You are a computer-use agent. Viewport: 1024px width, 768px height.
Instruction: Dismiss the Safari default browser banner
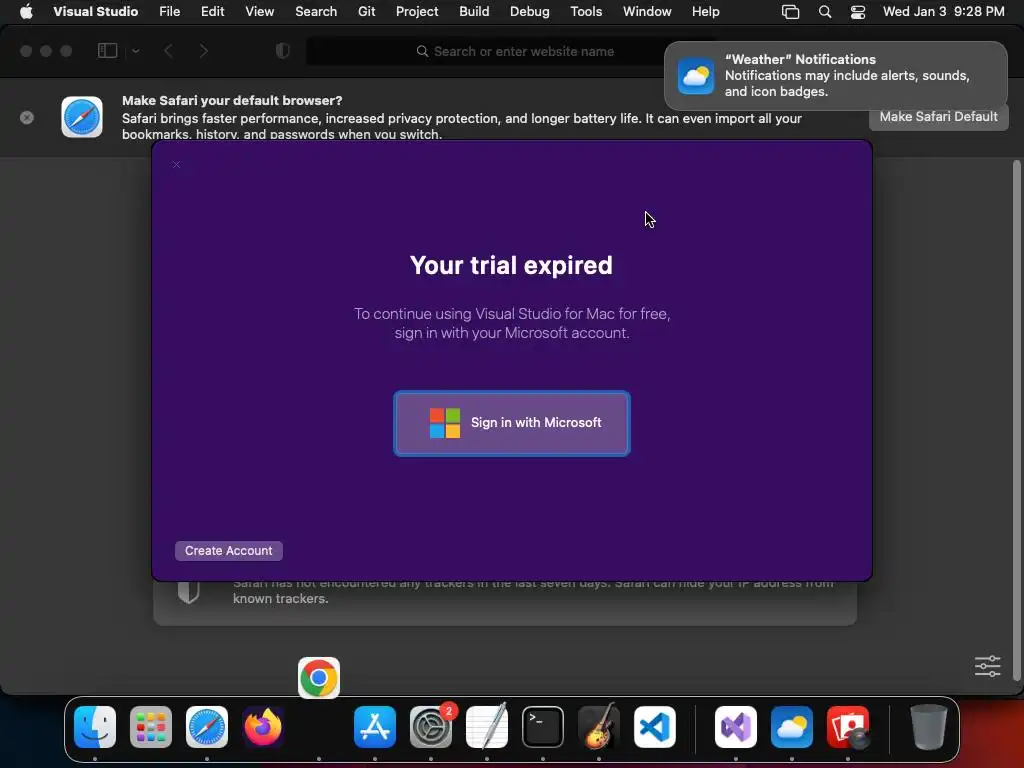27,118
